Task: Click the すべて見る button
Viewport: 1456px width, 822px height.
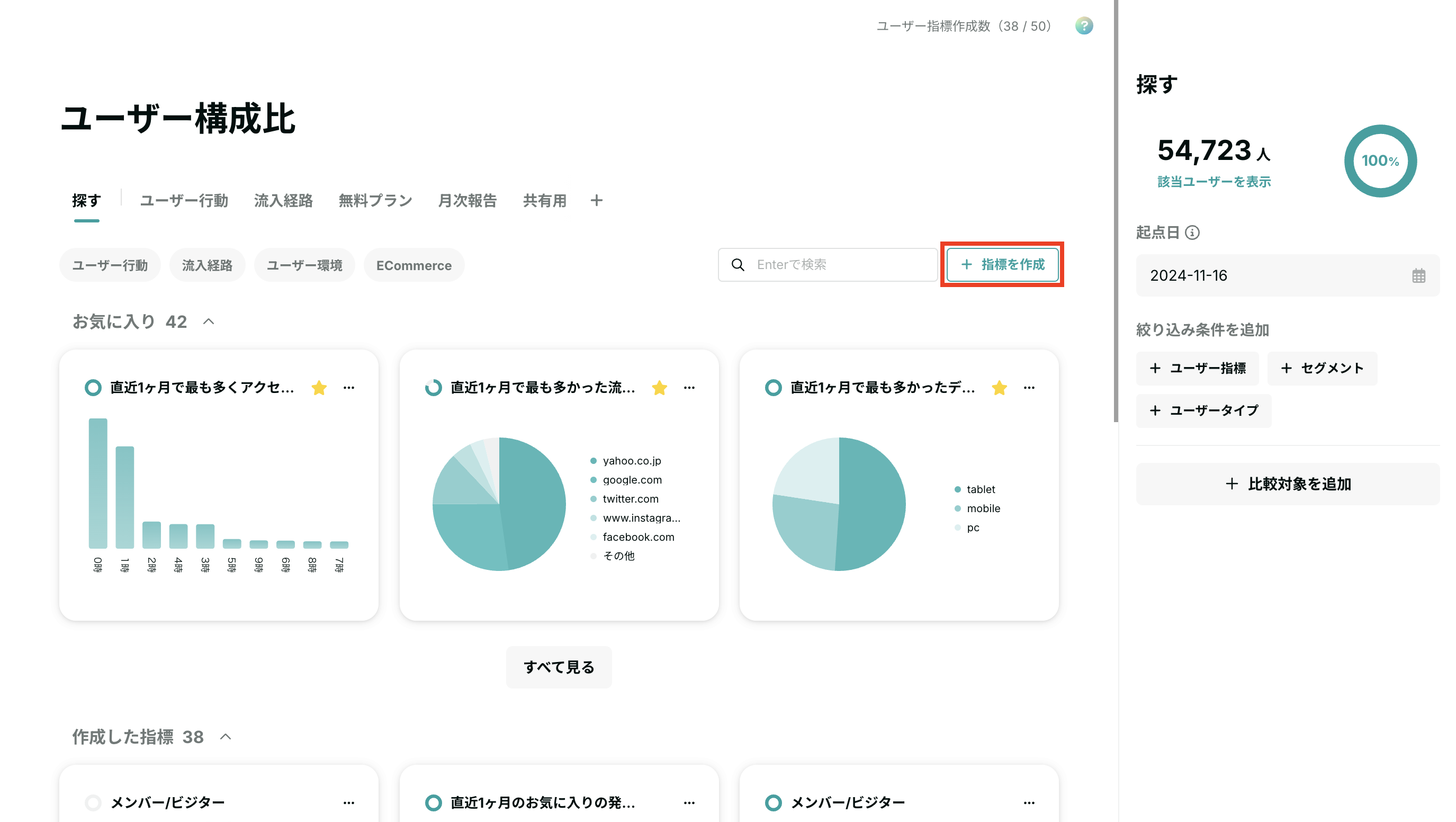Action: click(559, 667)
